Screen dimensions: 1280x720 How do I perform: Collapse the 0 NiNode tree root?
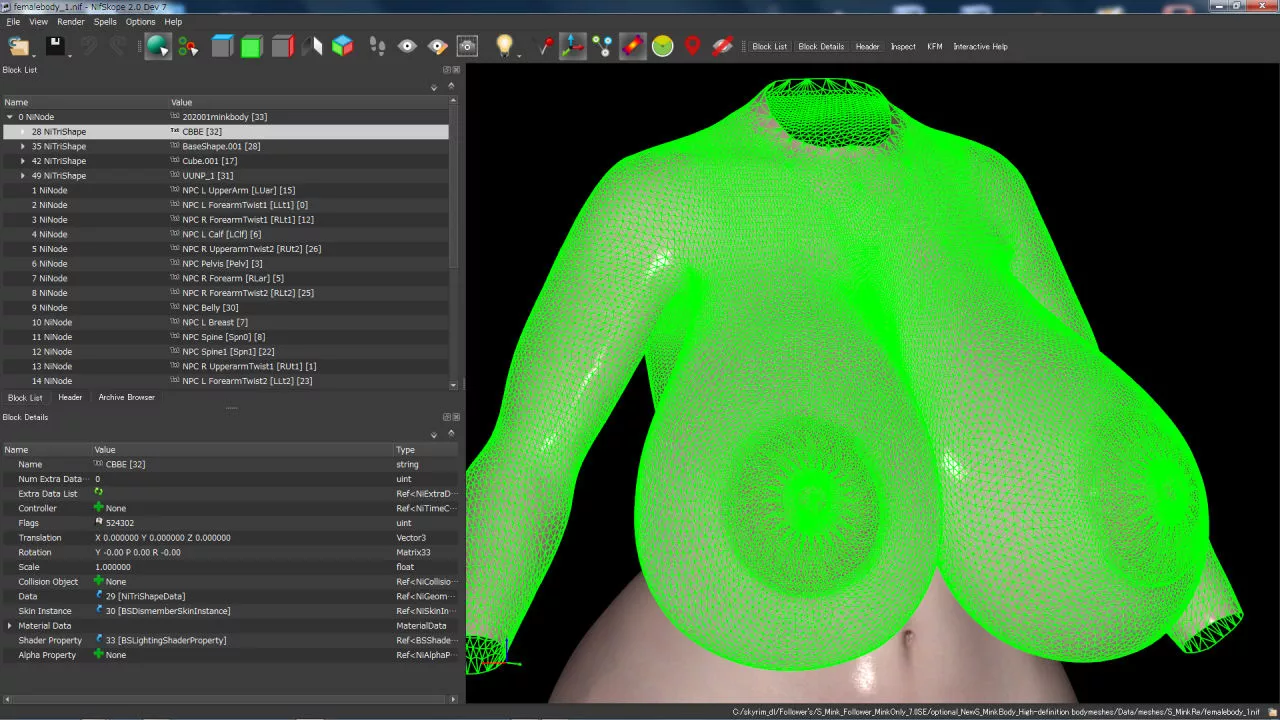(10, 117)
